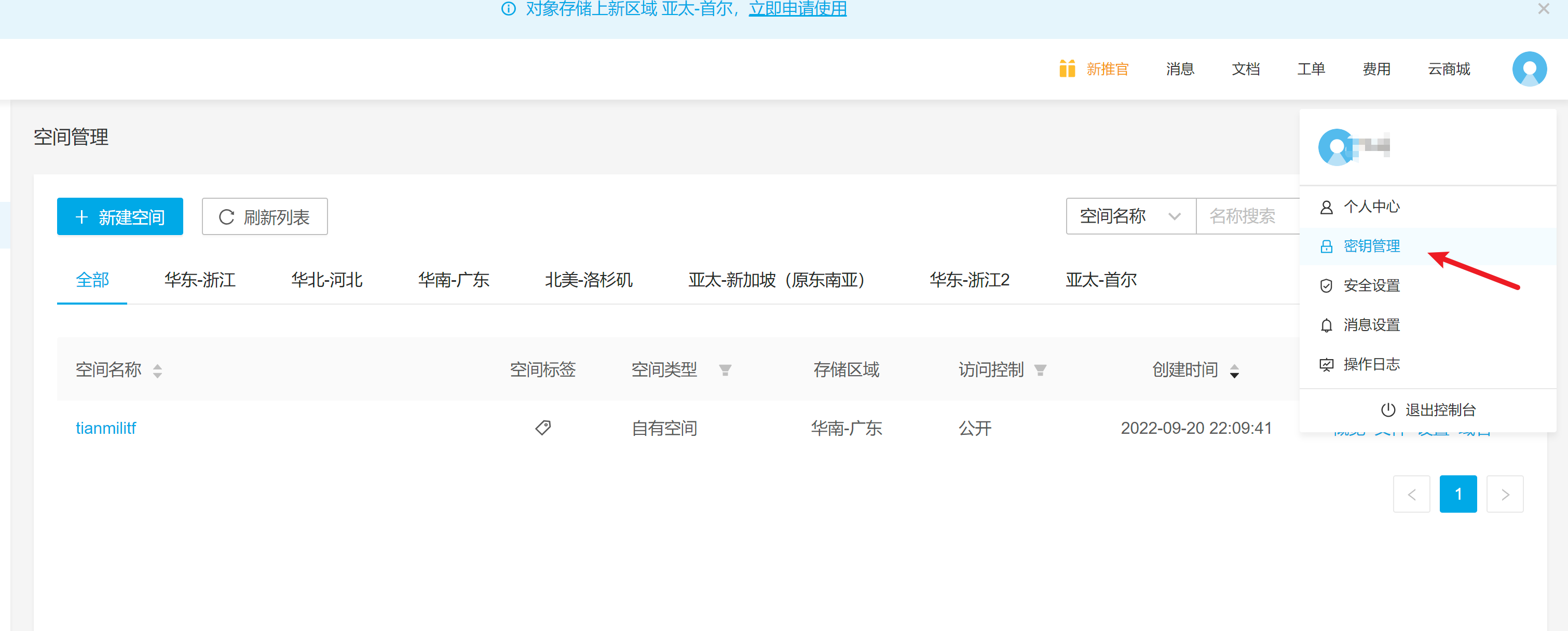
Task: Click the gift icon beside 新推官
Action: 1067,69
